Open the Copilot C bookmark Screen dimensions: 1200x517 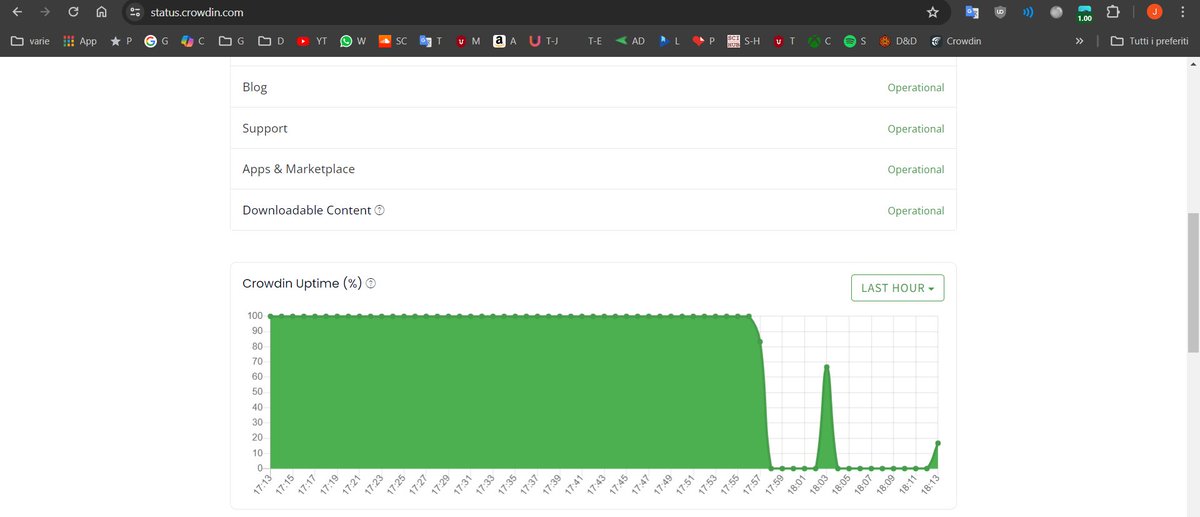coord(193,41)
